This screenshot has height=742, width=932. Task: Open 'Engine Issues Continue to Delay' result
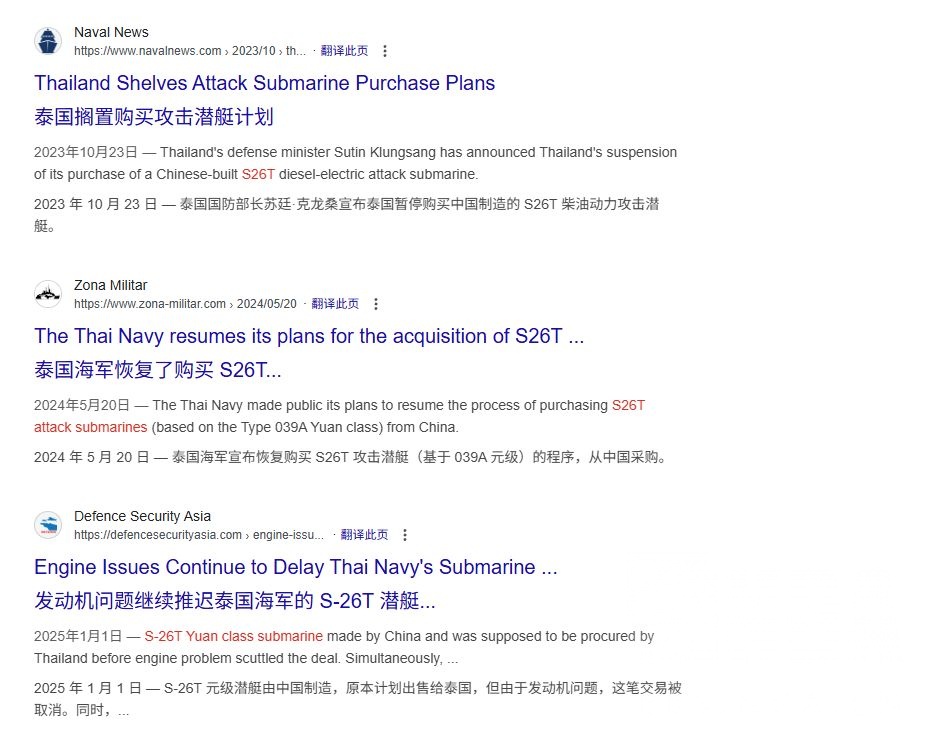click(295, 567)
